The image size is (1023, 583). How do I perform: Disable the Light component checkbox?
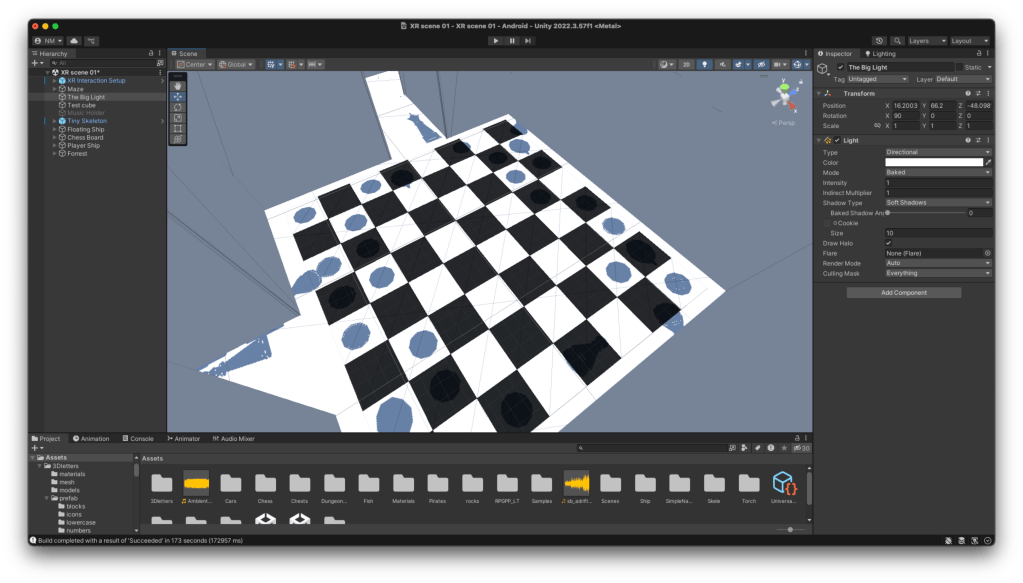(837, 140)
